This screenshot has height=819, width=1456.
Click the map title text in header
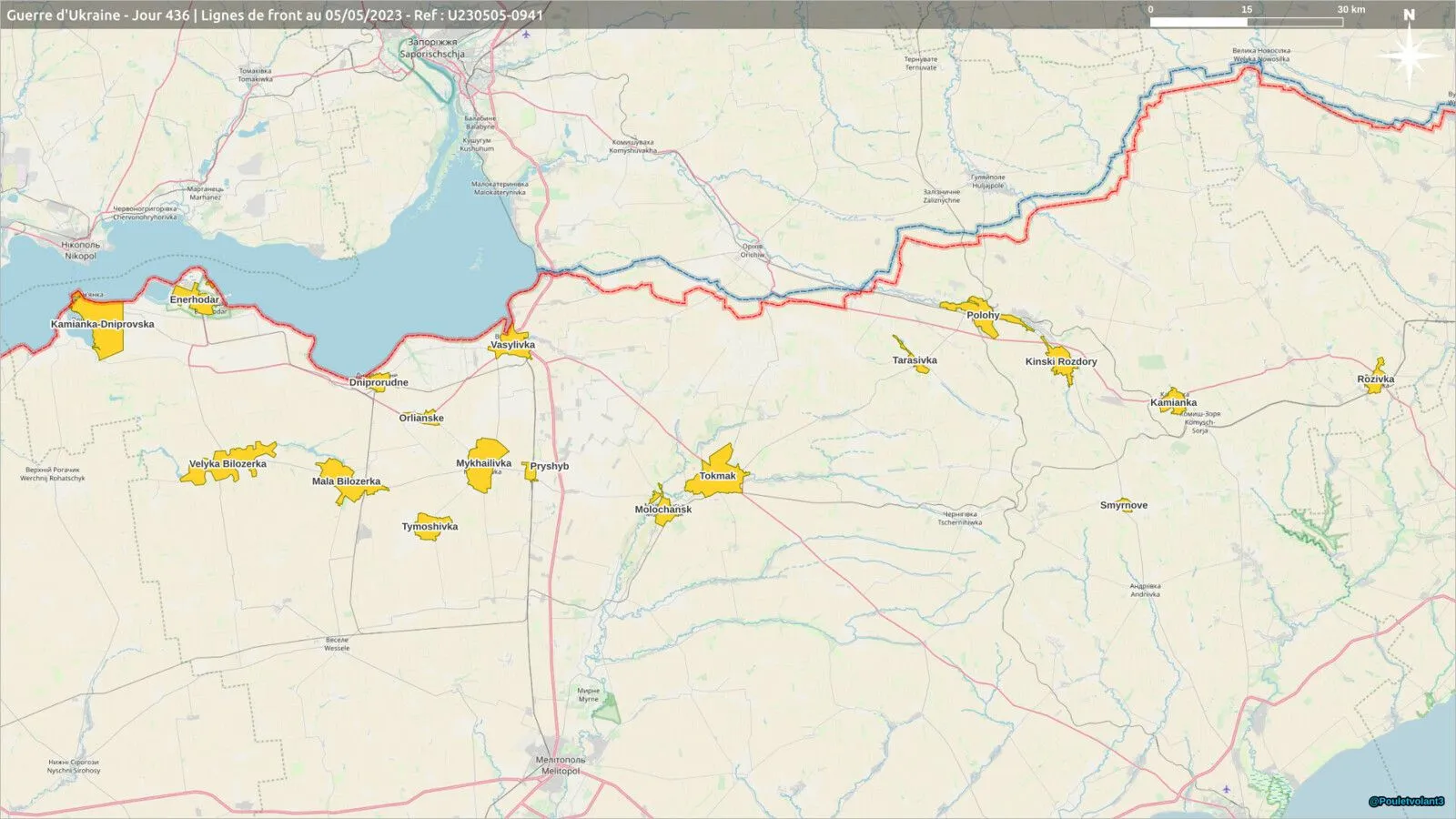275,15
